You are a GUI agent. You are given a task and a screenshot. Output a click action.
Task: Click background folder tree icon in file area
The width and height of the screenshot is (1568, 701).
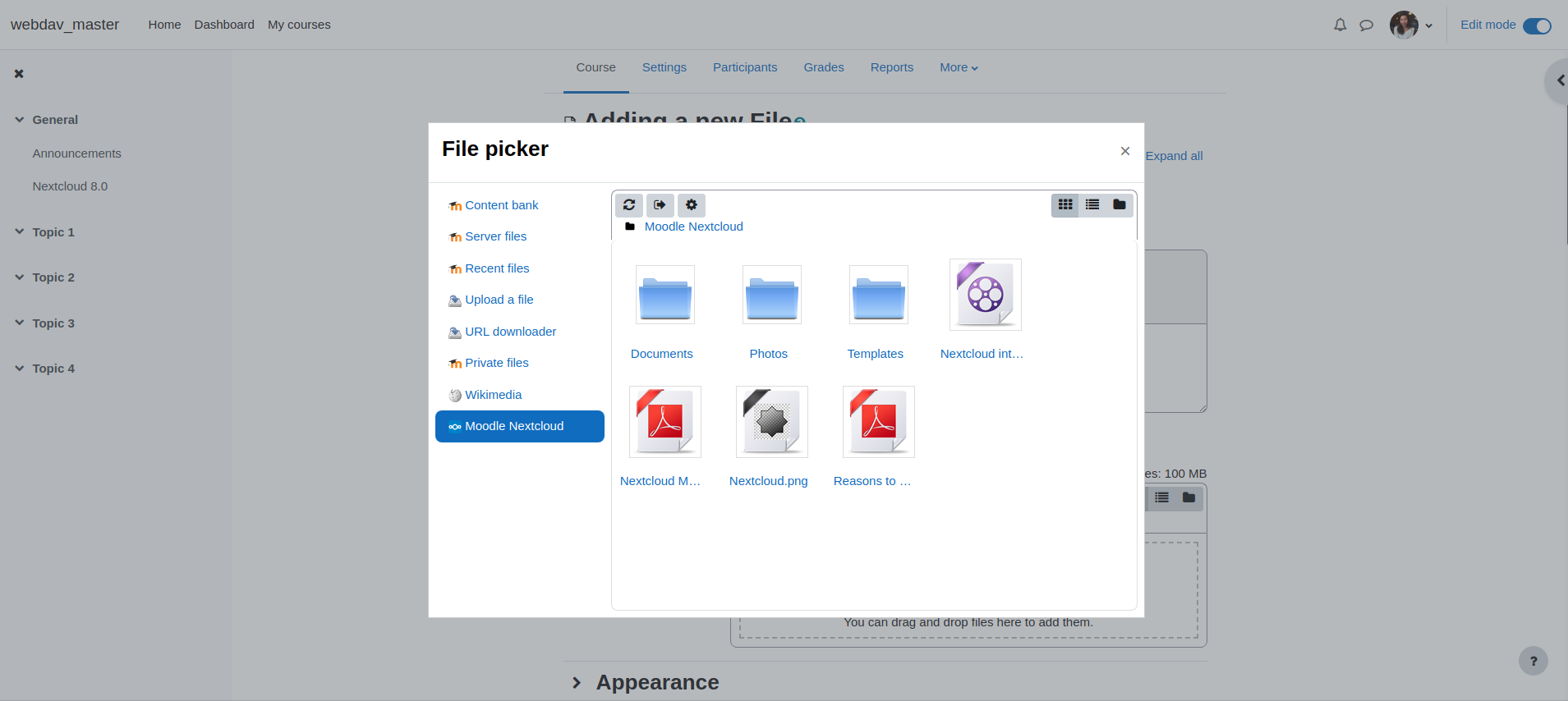(x=1189, y=497)
